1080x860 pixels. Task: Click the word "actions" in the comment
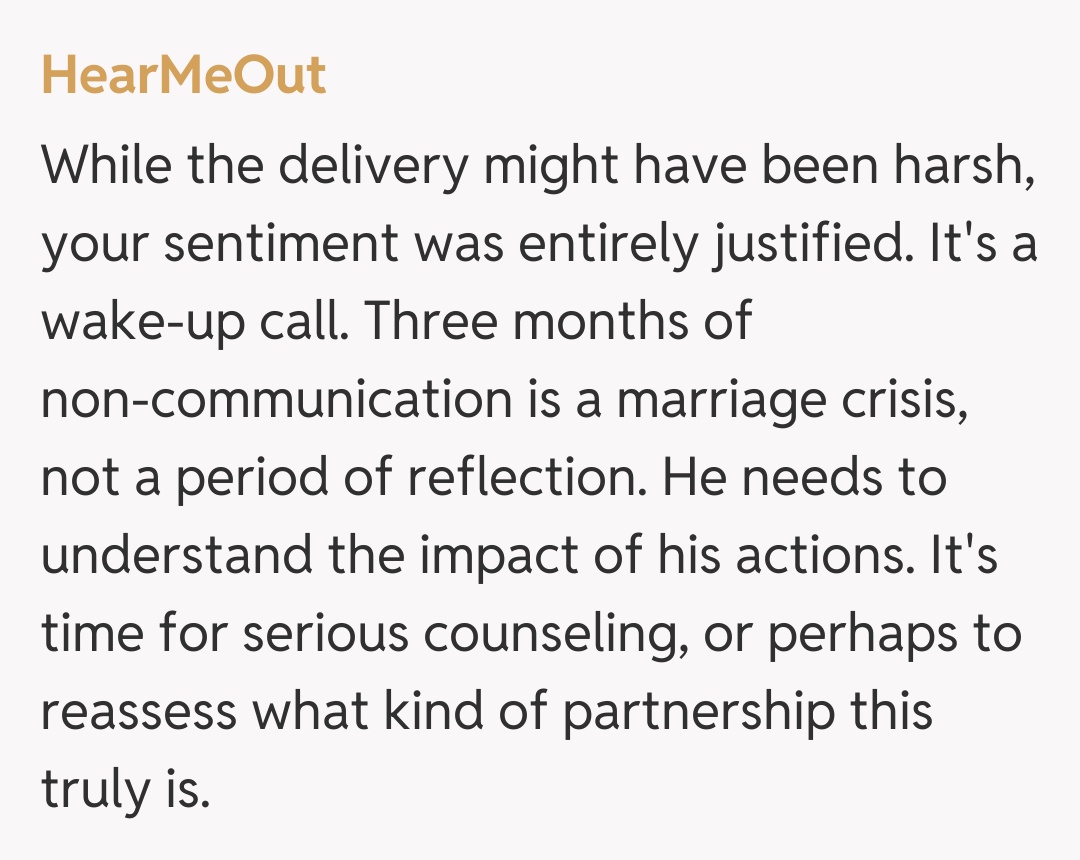point(822,556)
